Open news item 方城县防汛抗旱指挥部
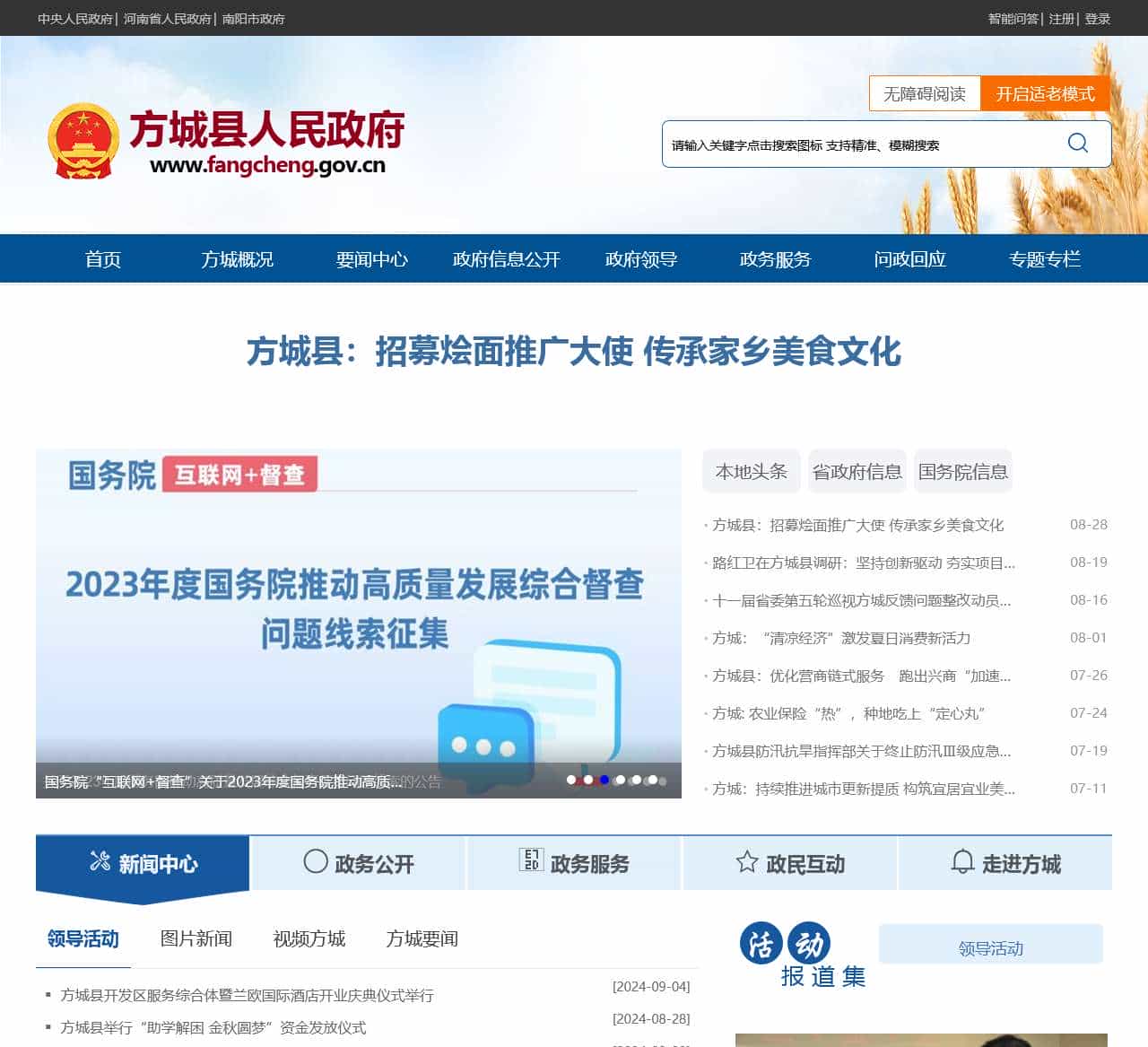Image resolution: width=1148 pixels, height=1047 pixels. pos(862,751)
